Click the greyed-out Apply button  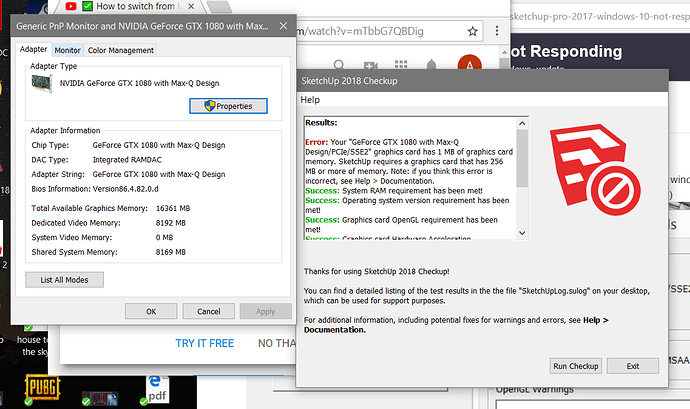pyautogui.click(x=265, y=311)
